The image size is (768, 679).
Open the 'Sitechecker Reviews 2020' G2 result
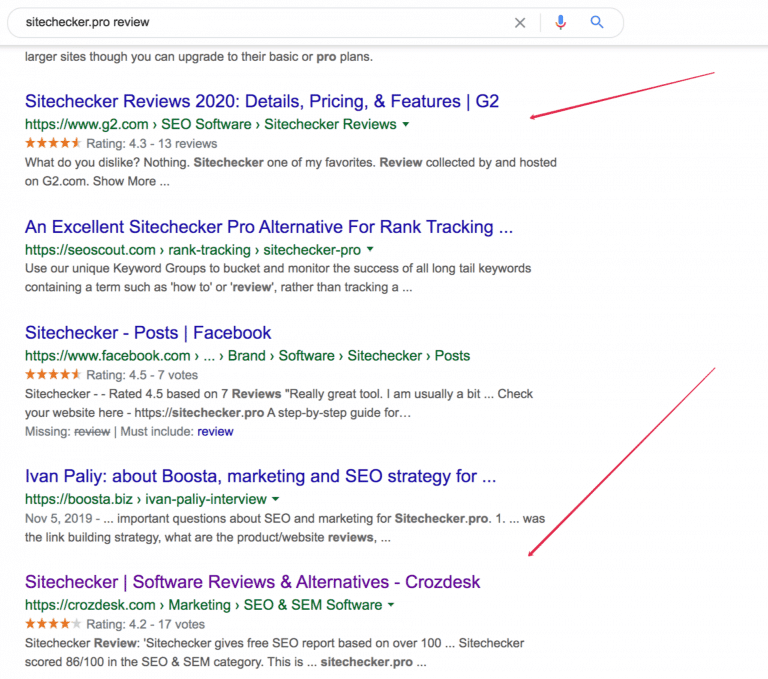262,101
